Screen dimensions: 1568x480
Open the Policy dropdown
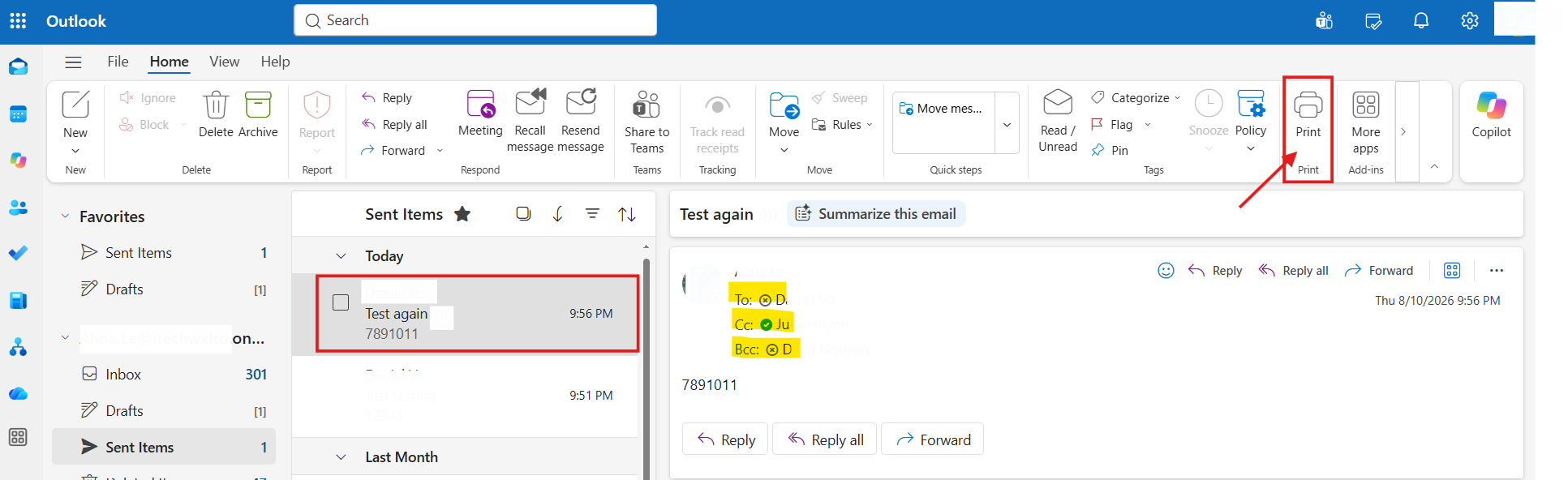click(1251, 121)
